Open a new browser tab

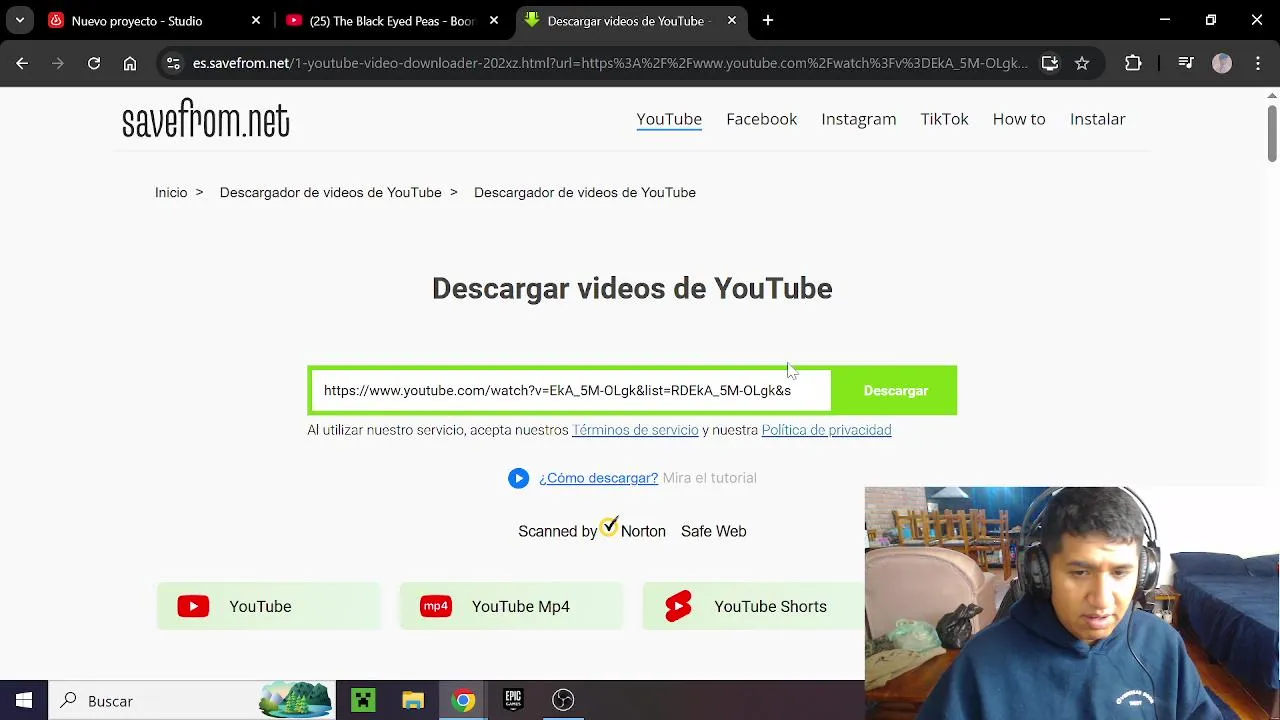768,20
